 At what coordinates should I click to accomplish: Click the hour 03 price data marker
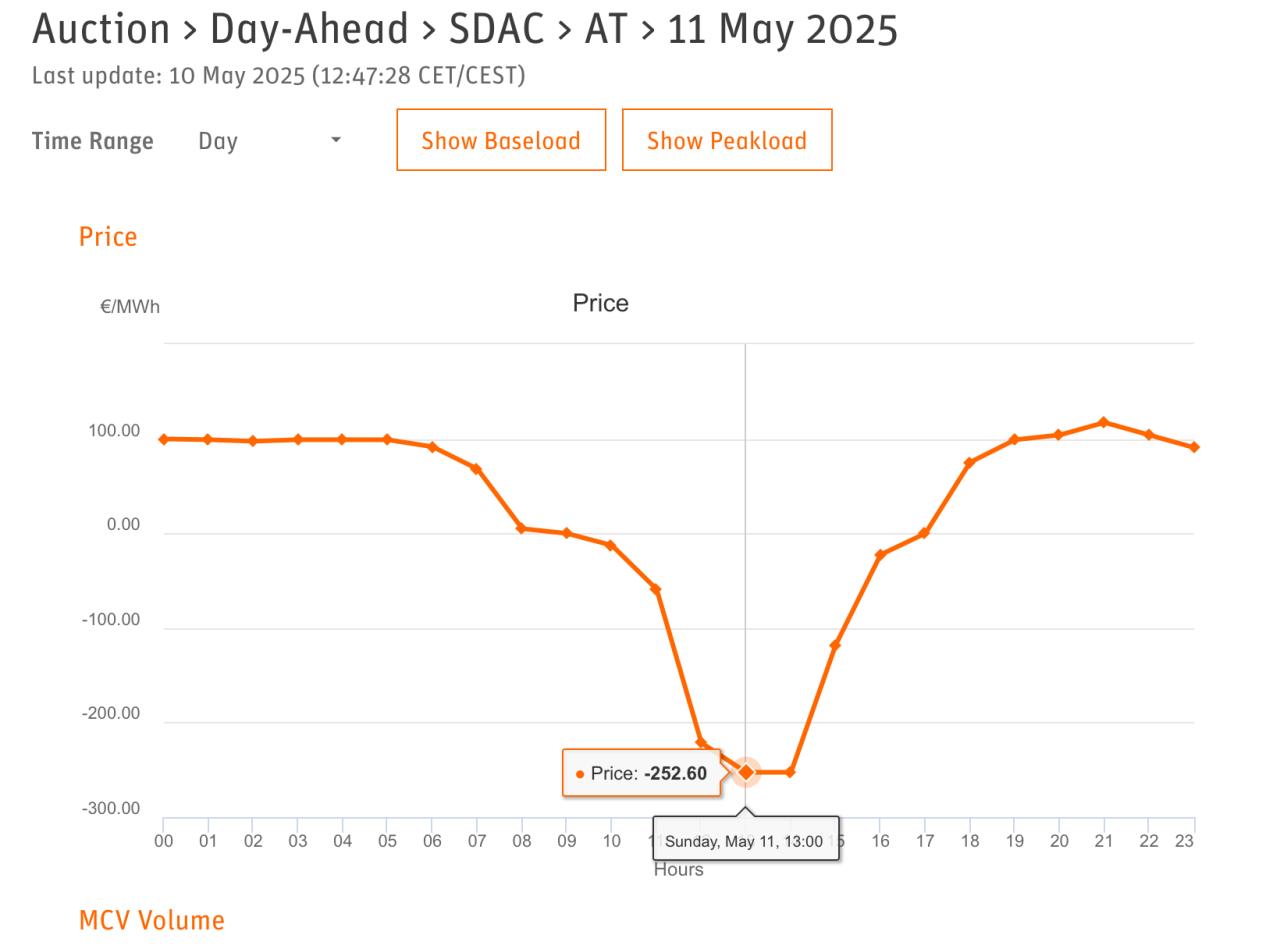point(298,439)
